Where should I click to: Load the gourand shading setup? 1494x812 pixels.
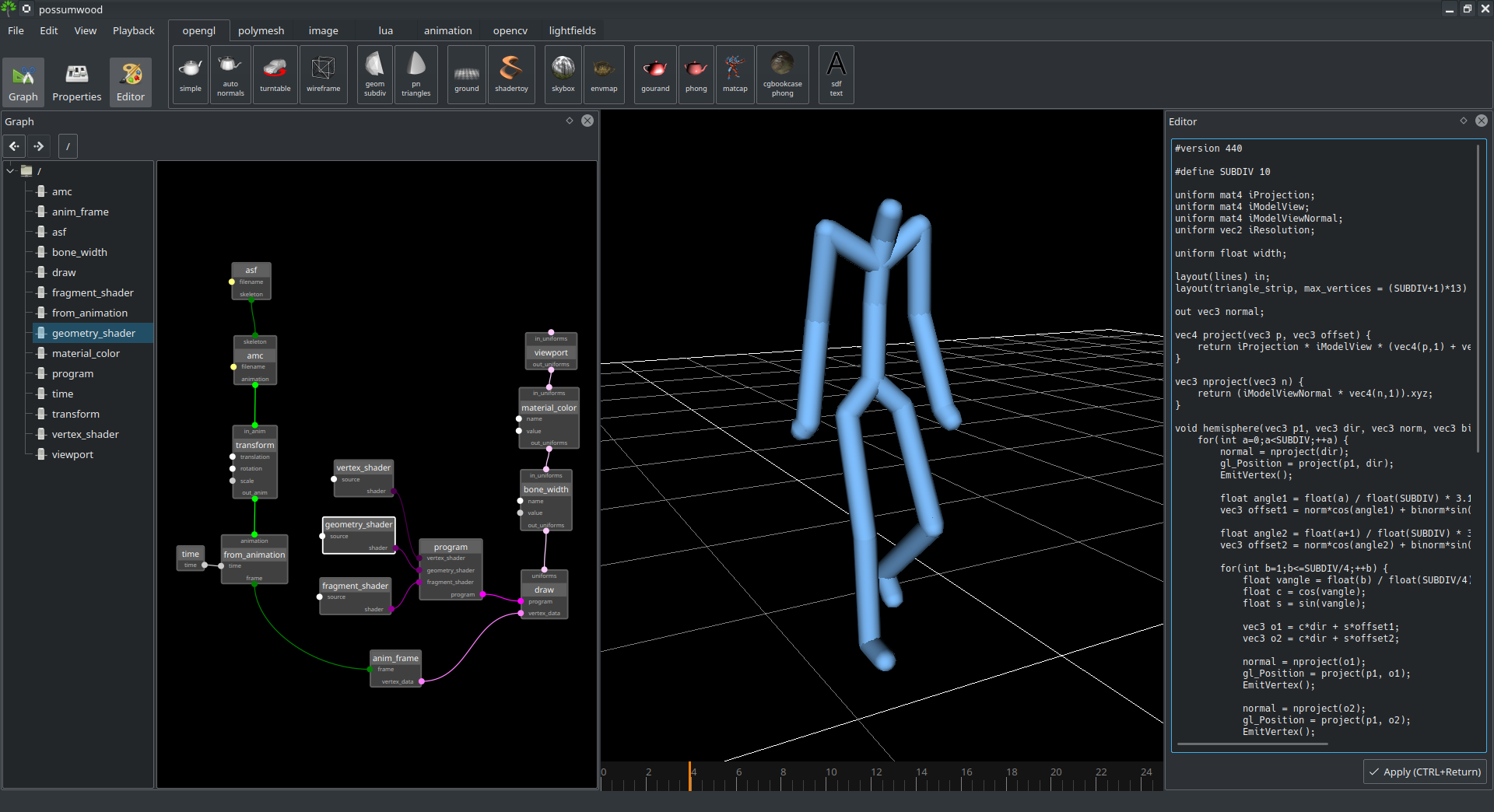click(x=655, y=75)
